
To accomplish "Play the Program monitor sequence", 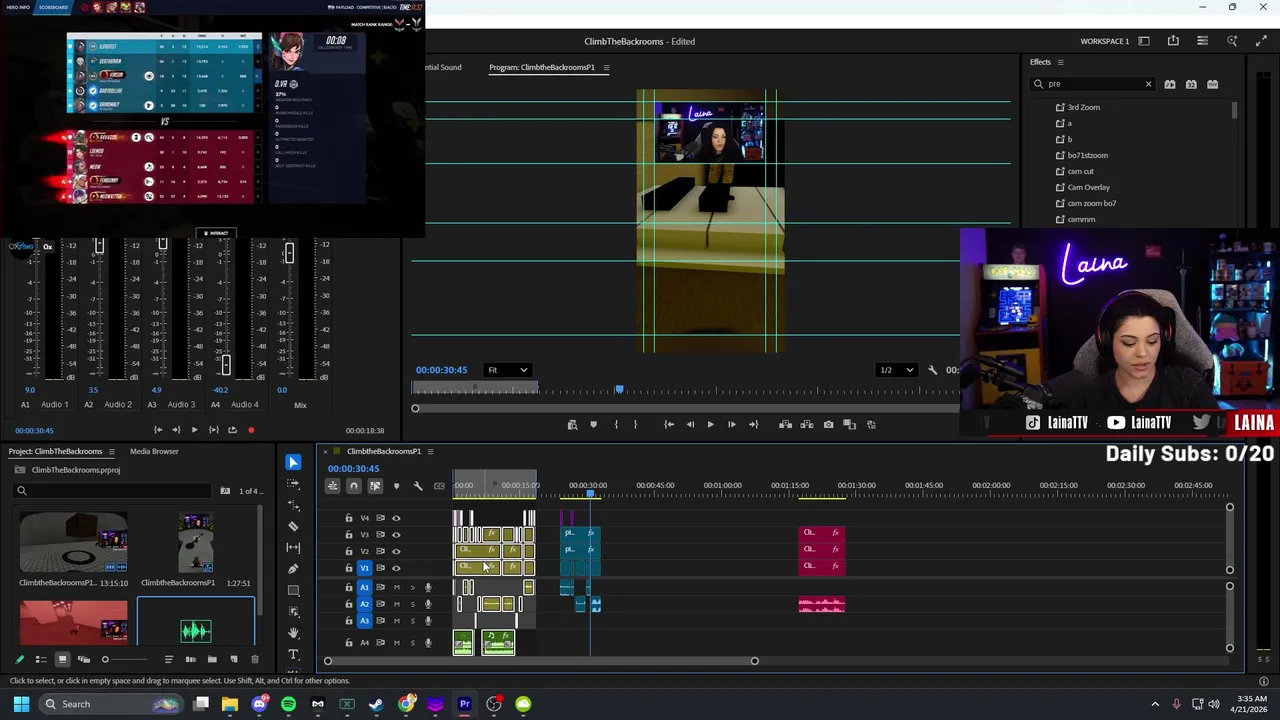I will pos(710,425).
